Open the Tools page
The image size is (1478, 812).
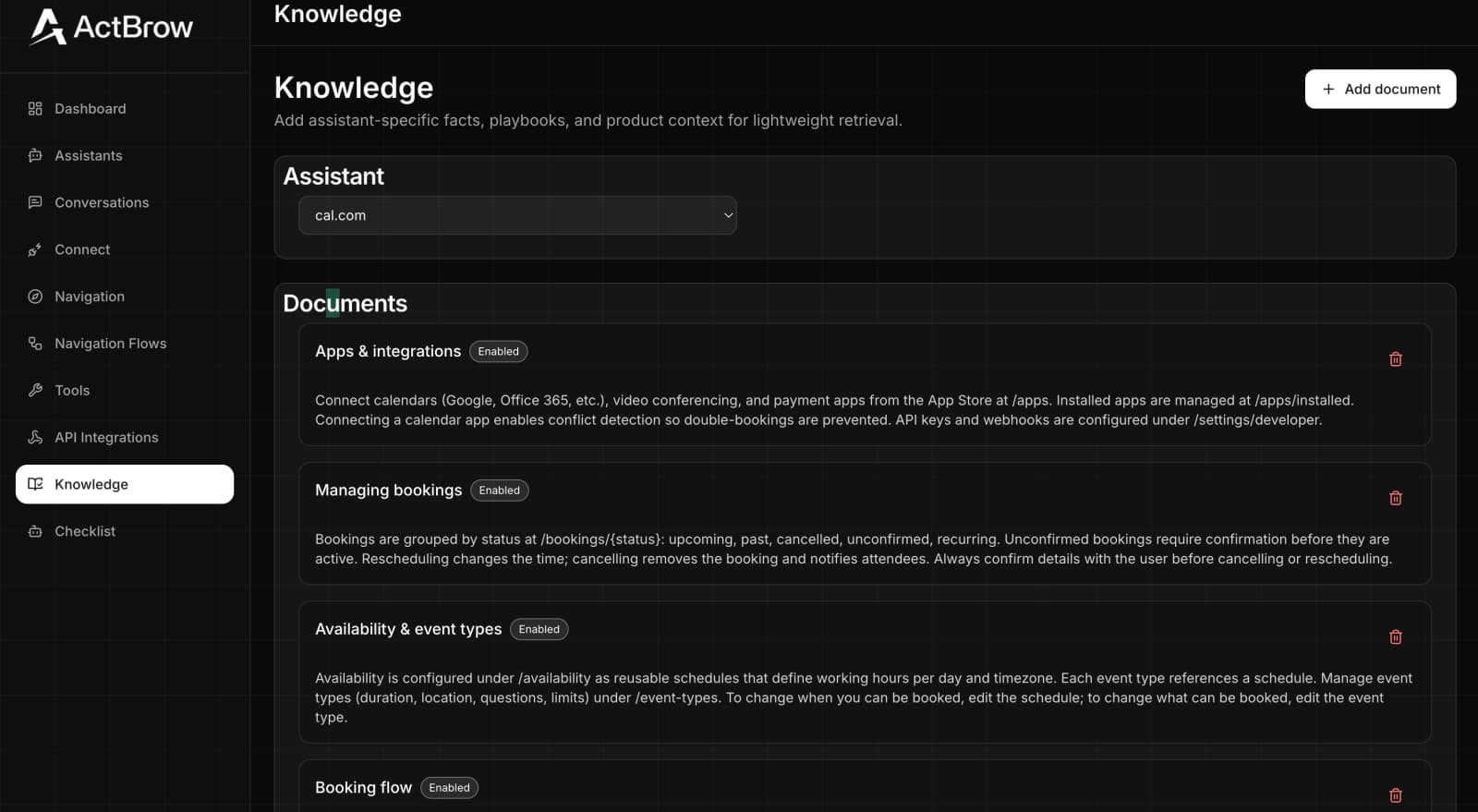(125, 390)
